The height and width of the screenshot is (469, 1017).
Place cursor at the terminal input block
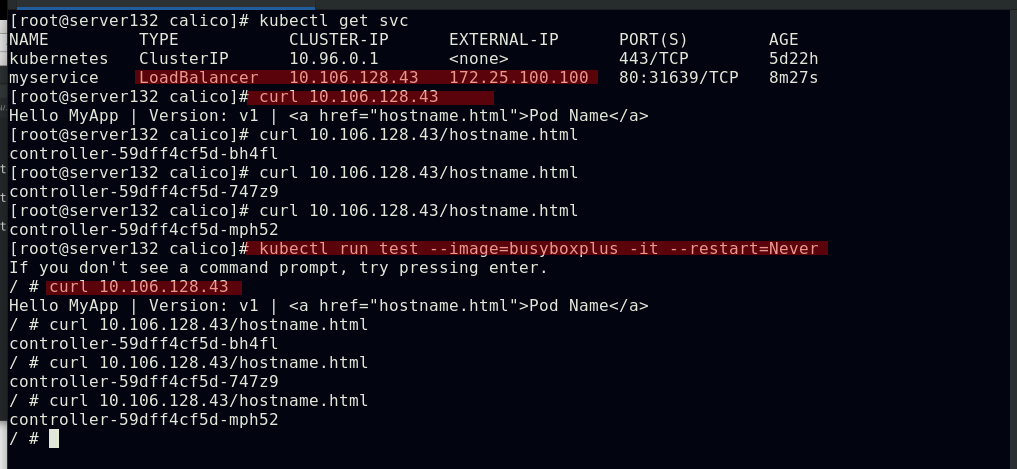point(54,439)
